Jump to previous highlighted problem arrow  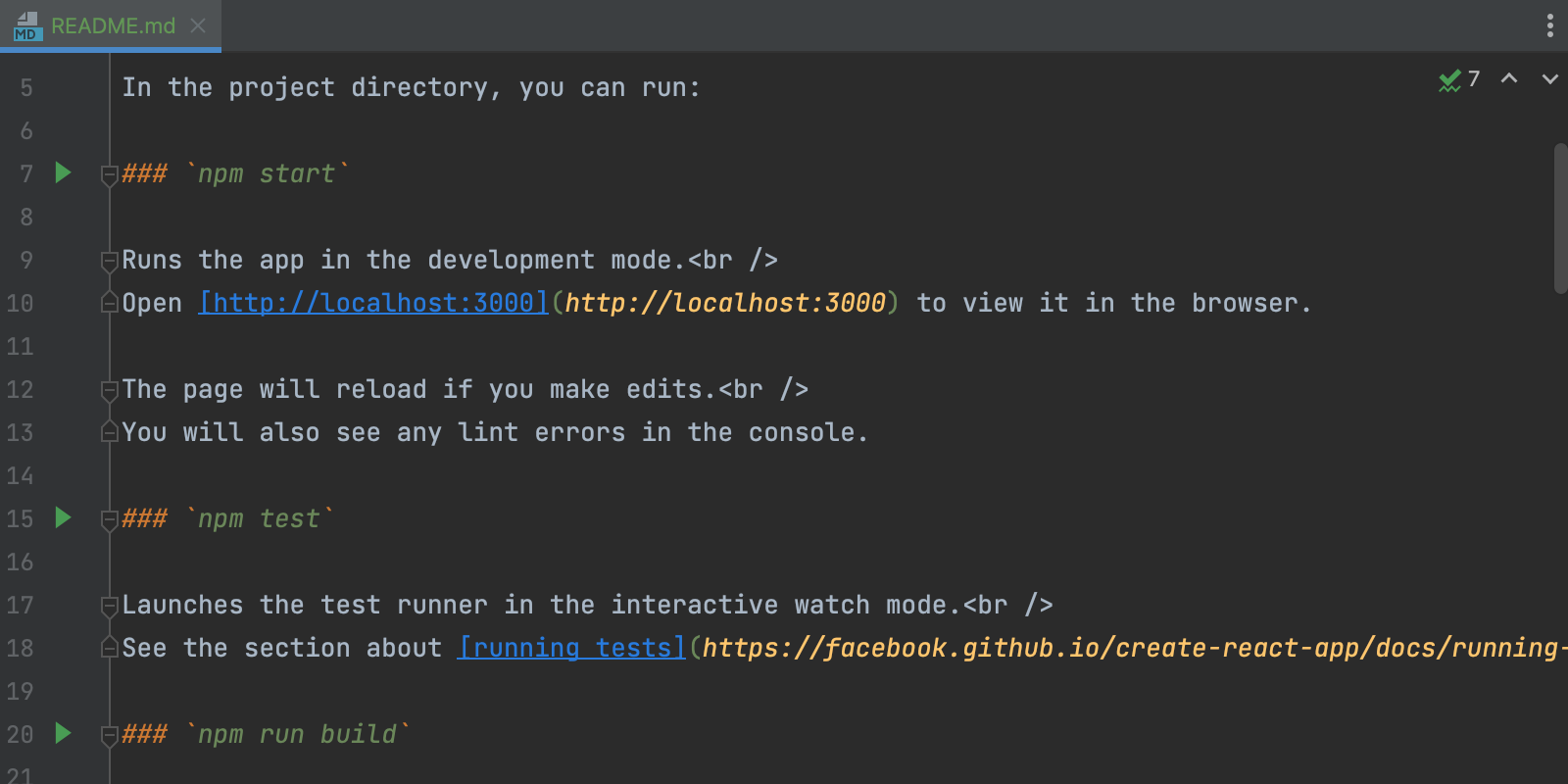tap(1509, 79)
